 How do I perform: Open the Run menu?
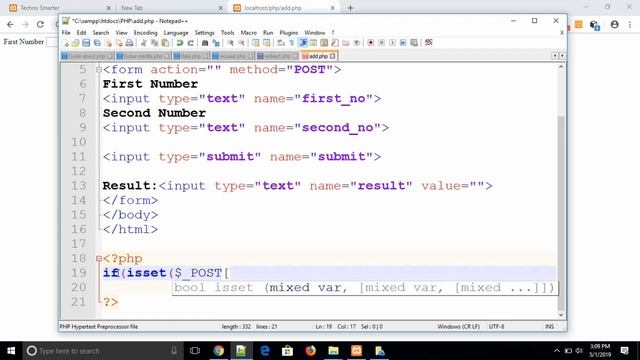[x=268, y=33]
